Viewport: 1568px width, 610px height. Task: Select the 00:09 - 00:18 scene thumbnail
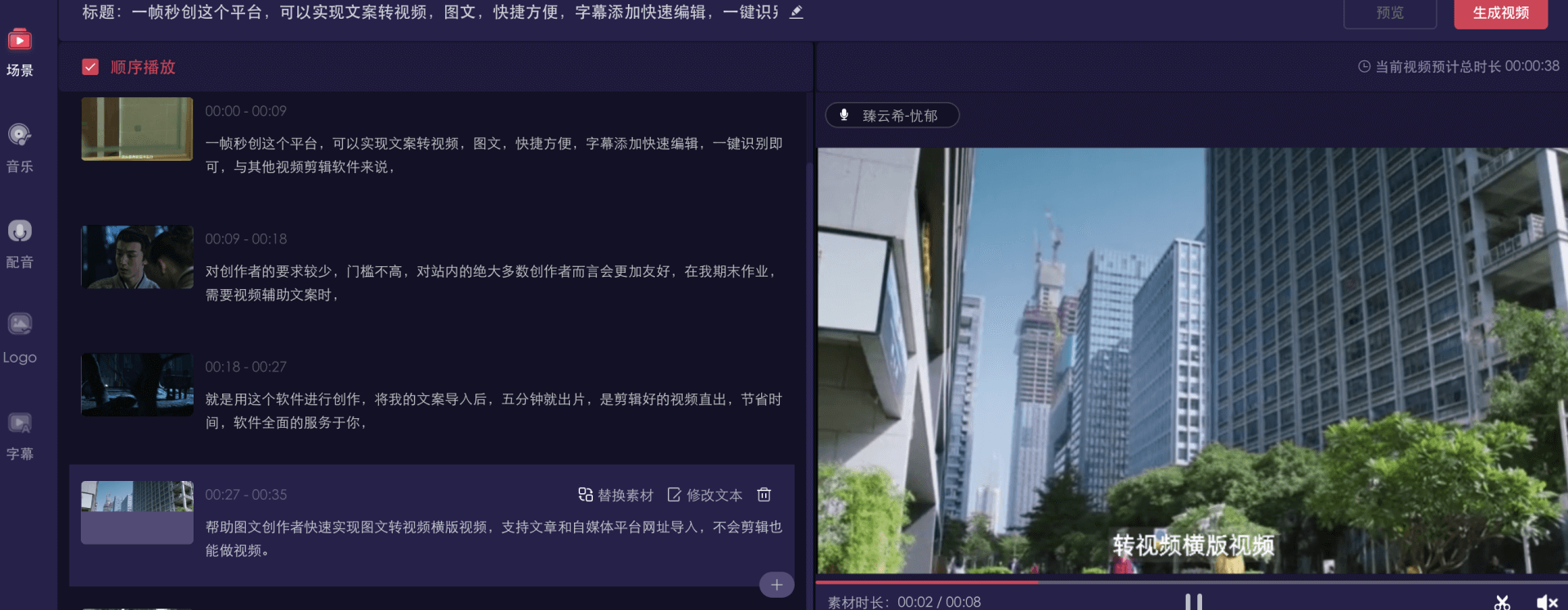coord(137,257)
